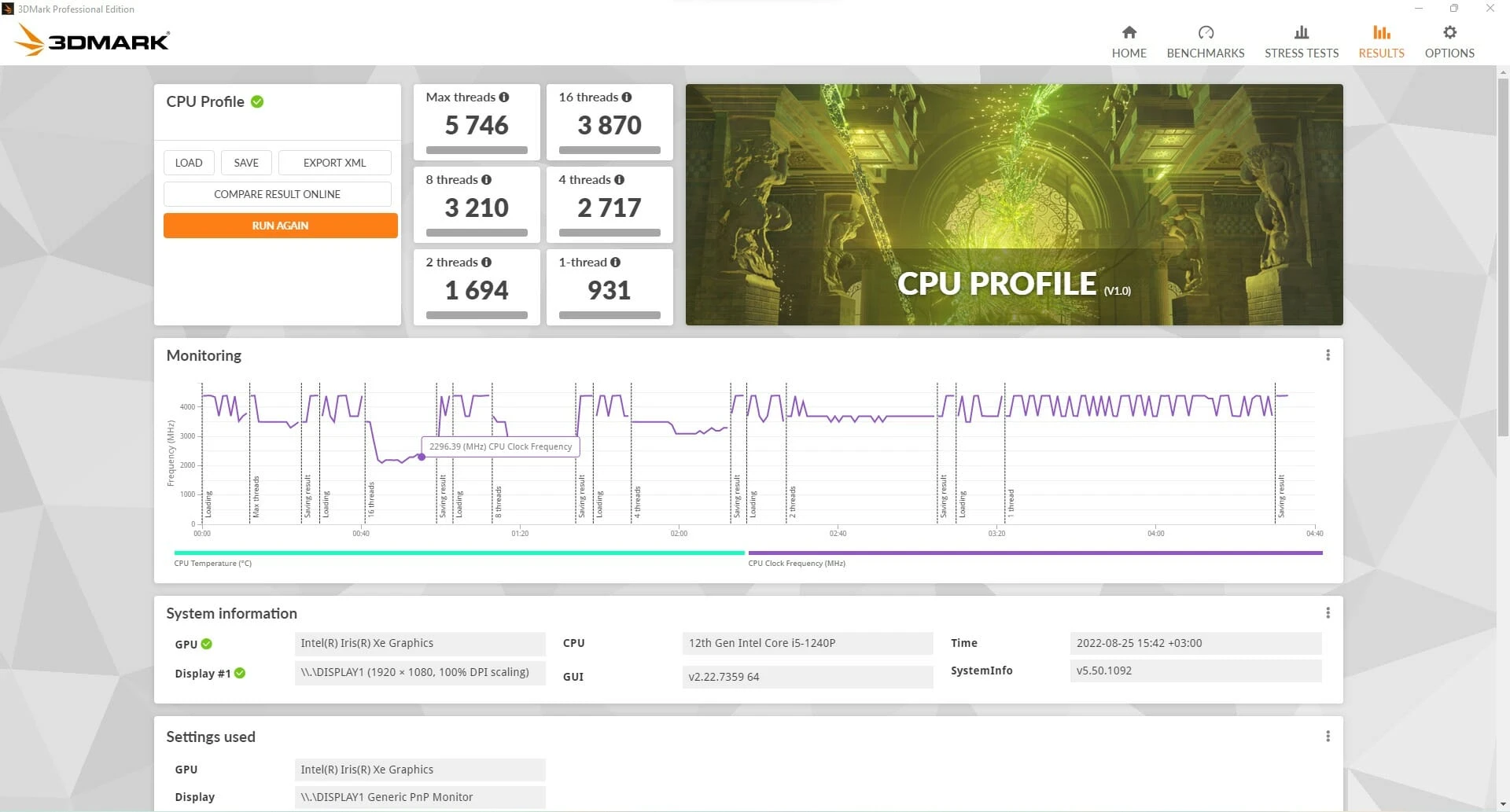
Task: Click the 2 threads score 1 694
Action: pos(477,290)
